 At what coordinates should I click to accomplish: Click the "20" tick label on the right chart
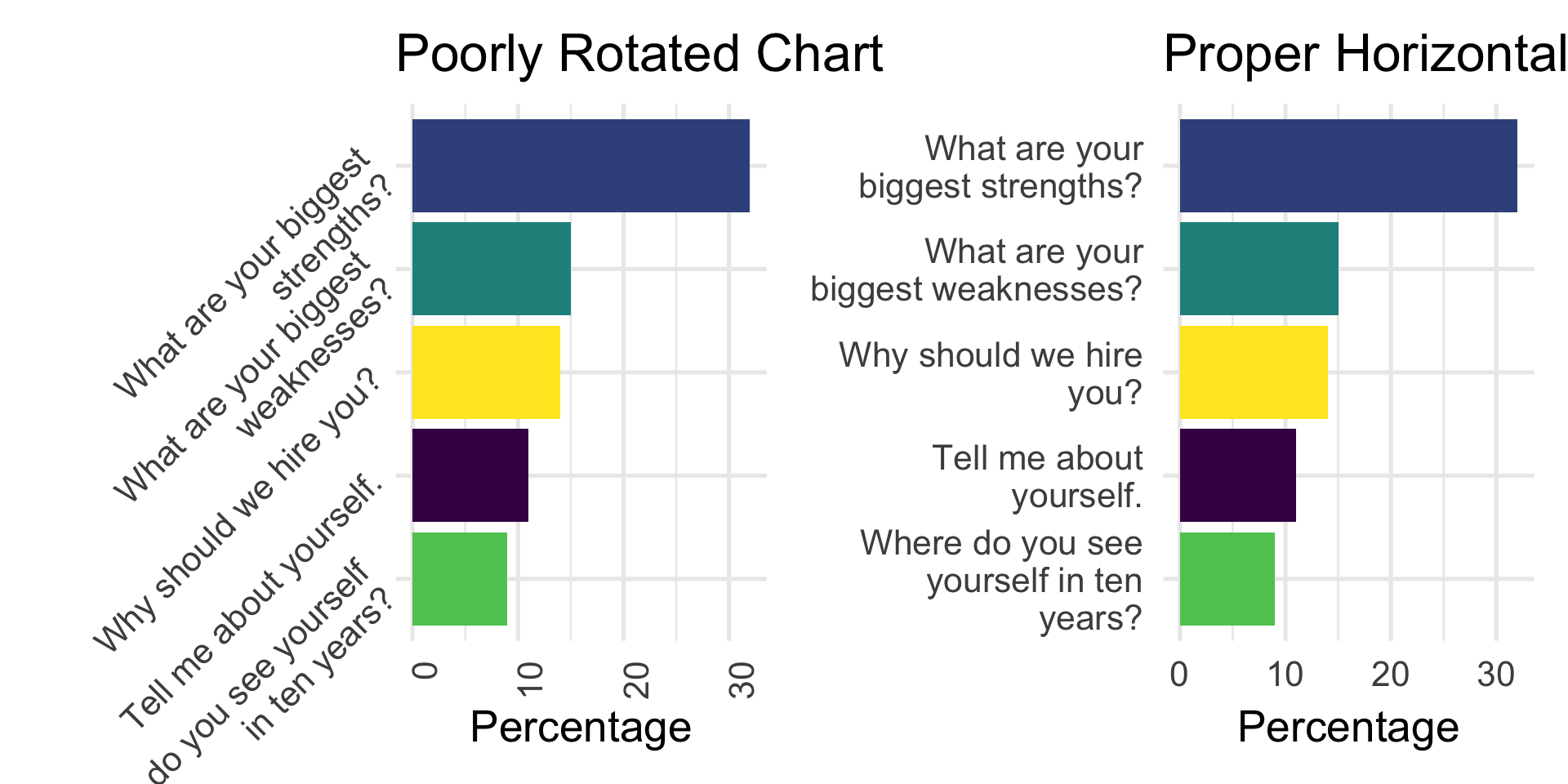1390,675
